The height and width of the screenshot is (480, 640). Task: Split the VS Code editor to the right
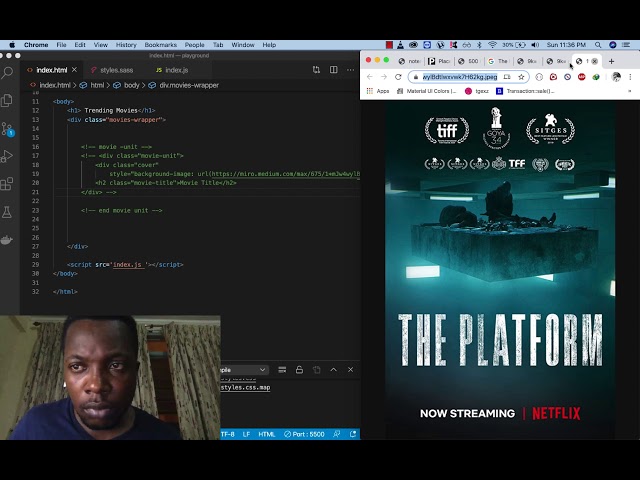tap(333, 70)
